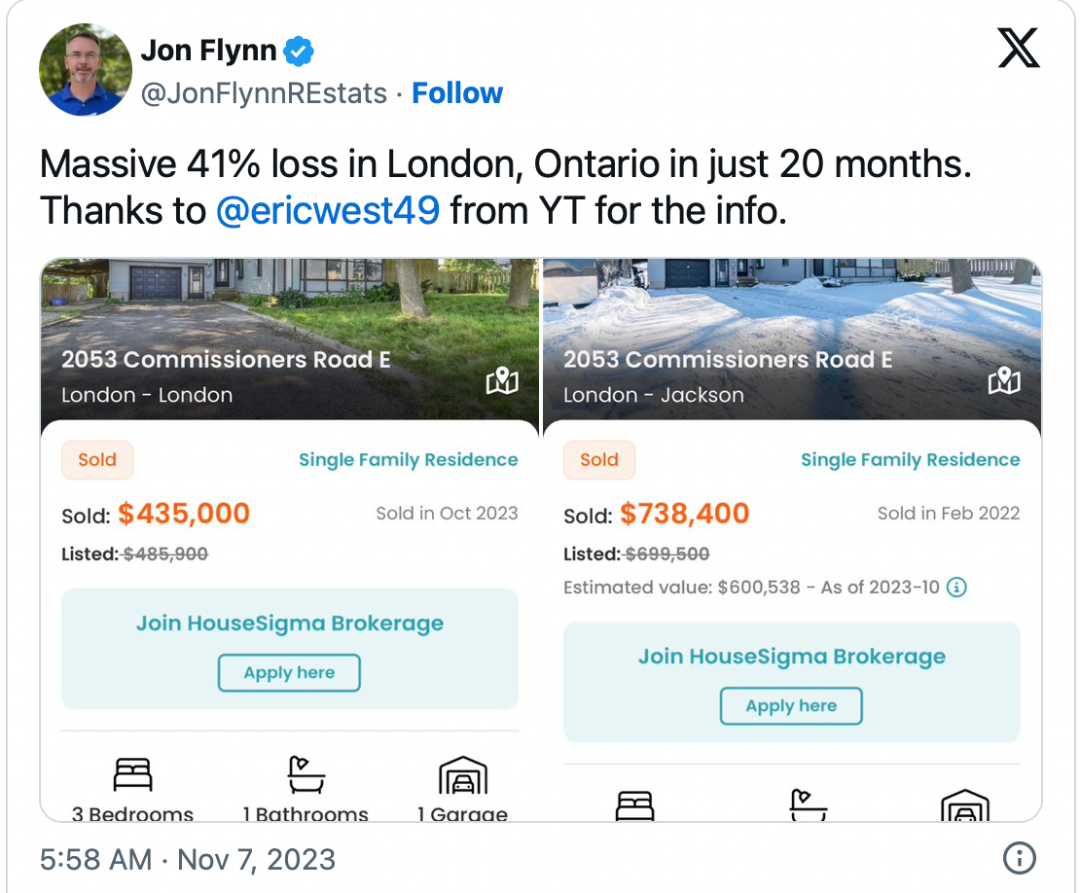
Task: Open the X logo link
Action: [x=1018, y=48]
